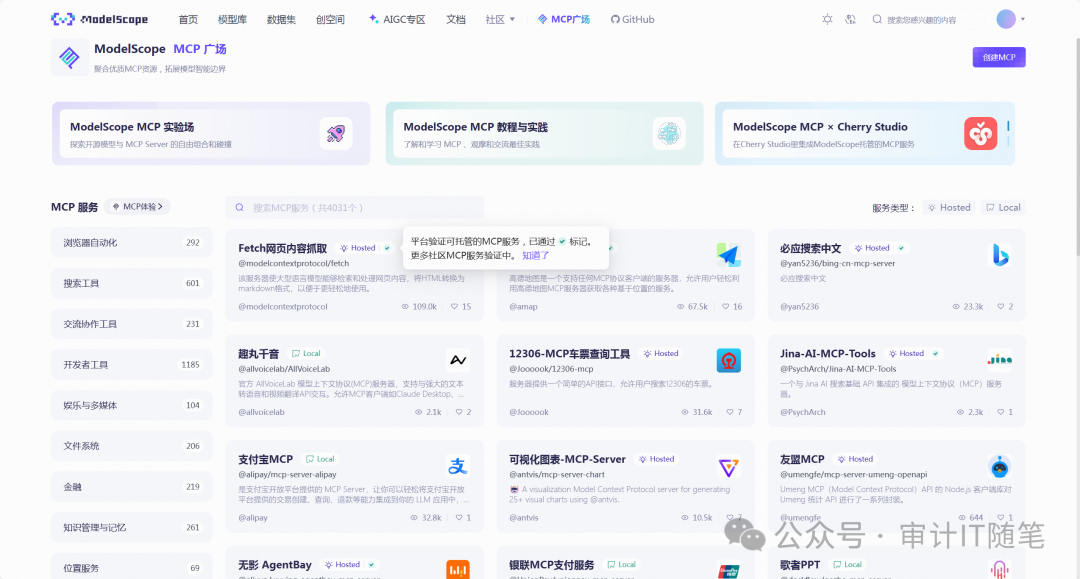Click the 12306 railway logo icon
This screenshot has width=1080, height=579.
(728, 360)
